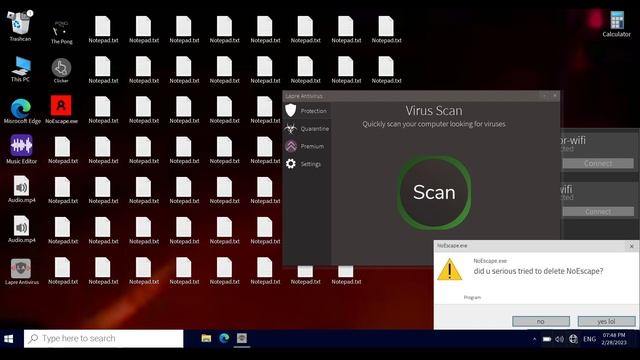Select Notepad.txt right of Music Editor

click(x=62, y=150)
